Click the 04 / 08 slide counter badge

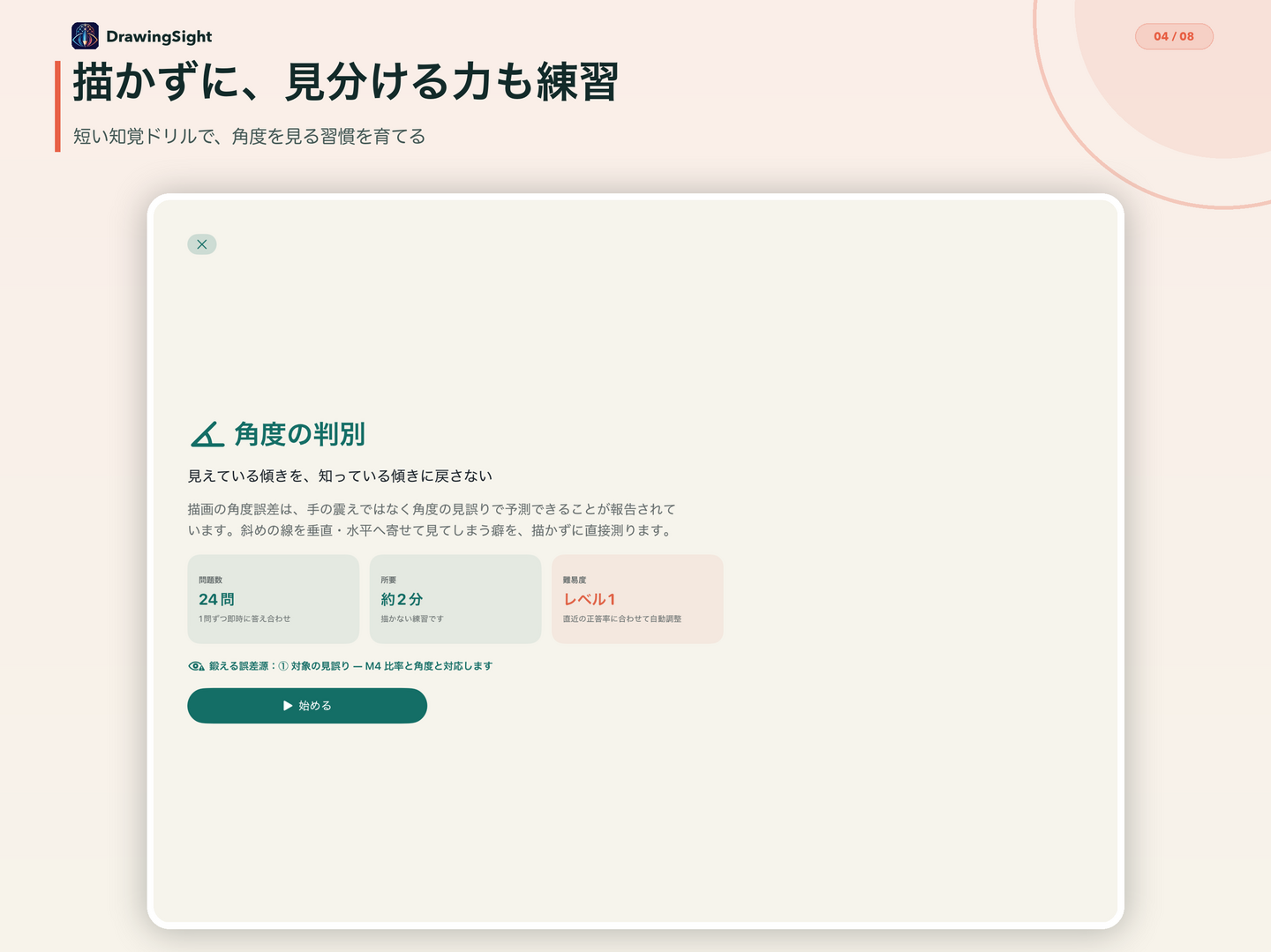[x=1174, y=36]
